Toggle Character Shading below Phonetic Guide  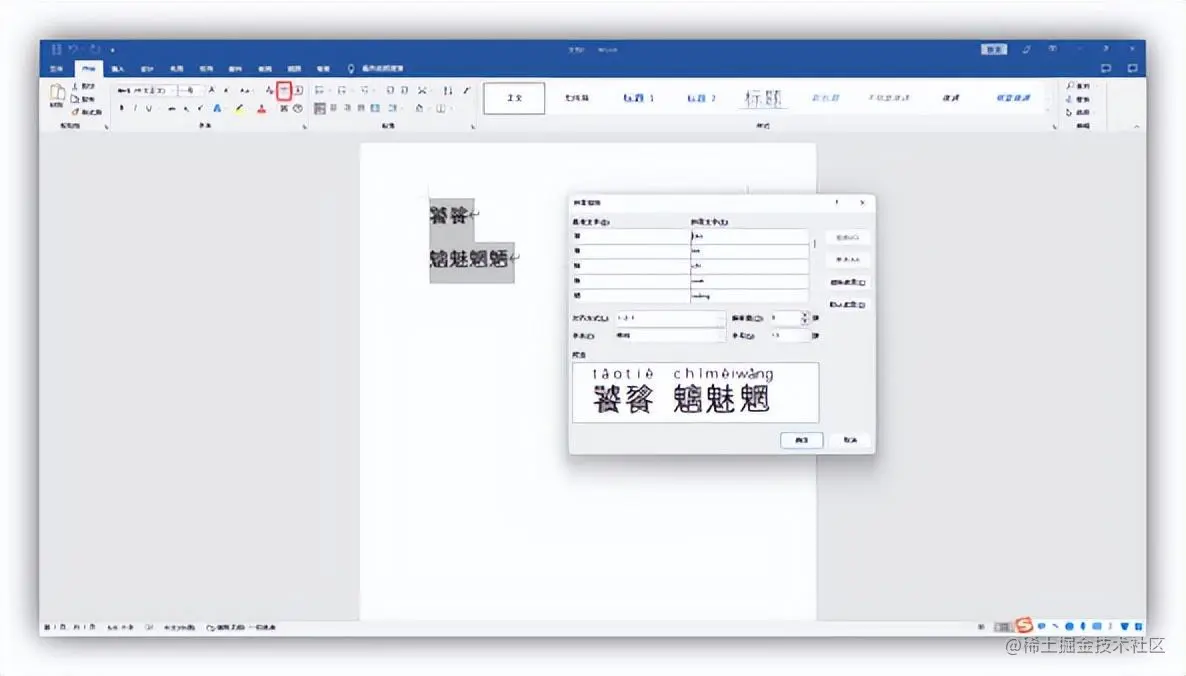284,108
